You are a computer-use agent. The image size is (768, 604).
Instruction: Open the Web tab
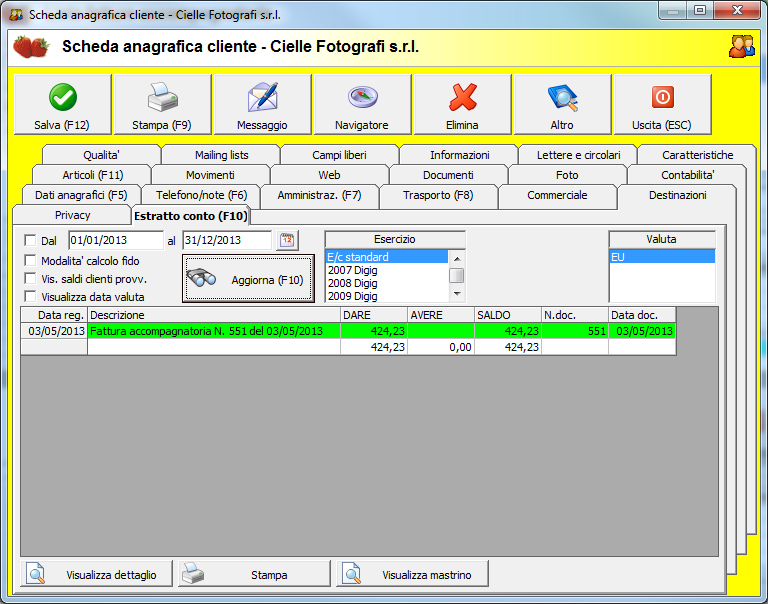click(330, 175)
